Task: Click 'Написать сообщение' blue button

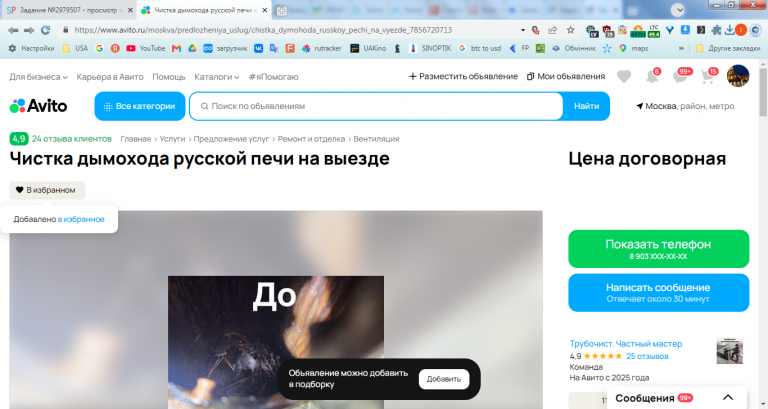Action: click(658, 292)
